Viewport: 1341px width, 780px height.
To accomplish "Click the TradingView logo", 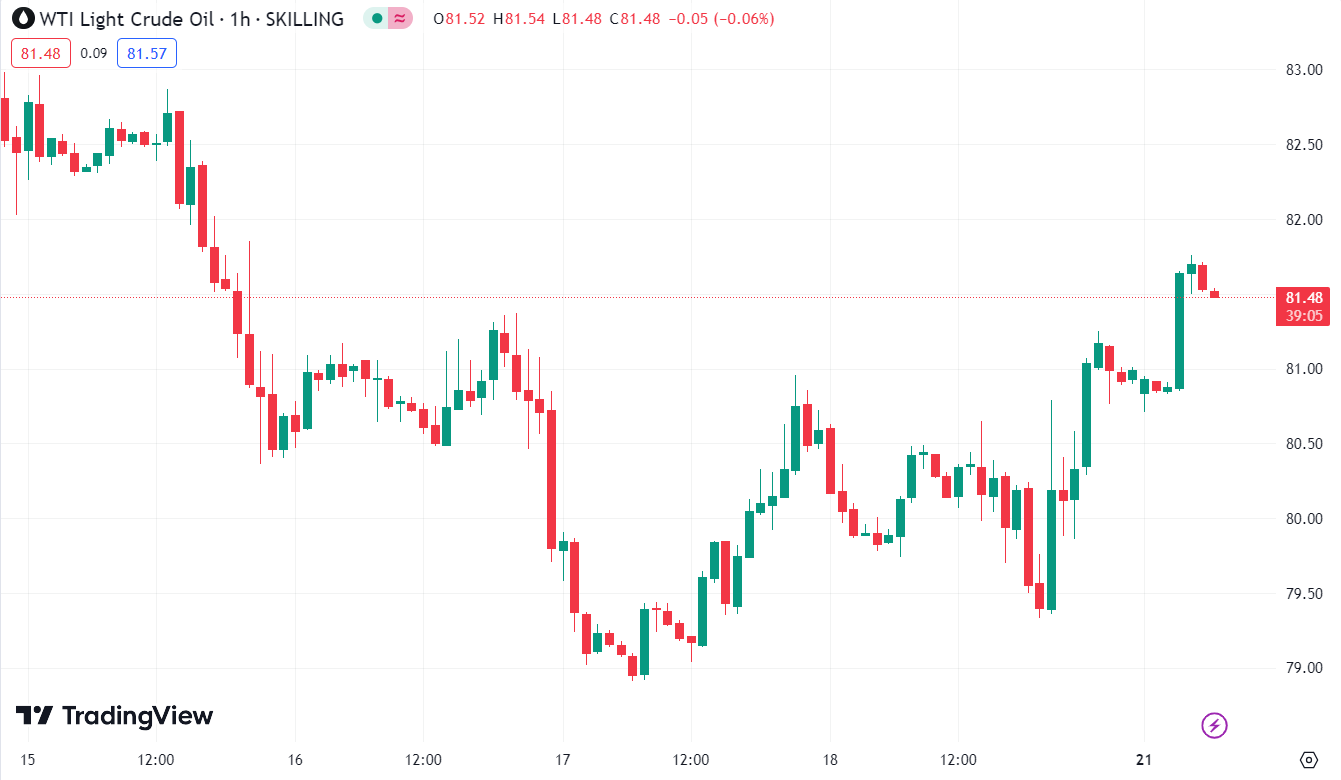I will point(35,716).
